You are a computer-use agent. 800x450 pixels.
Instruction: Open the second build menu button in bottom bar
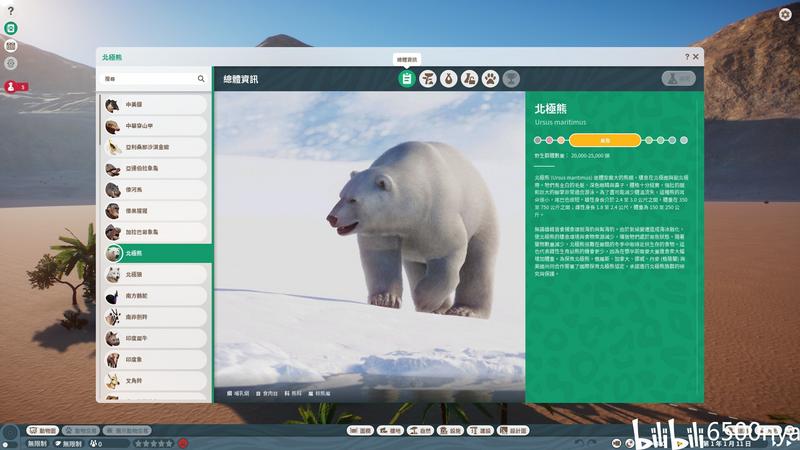coord(390,431)
